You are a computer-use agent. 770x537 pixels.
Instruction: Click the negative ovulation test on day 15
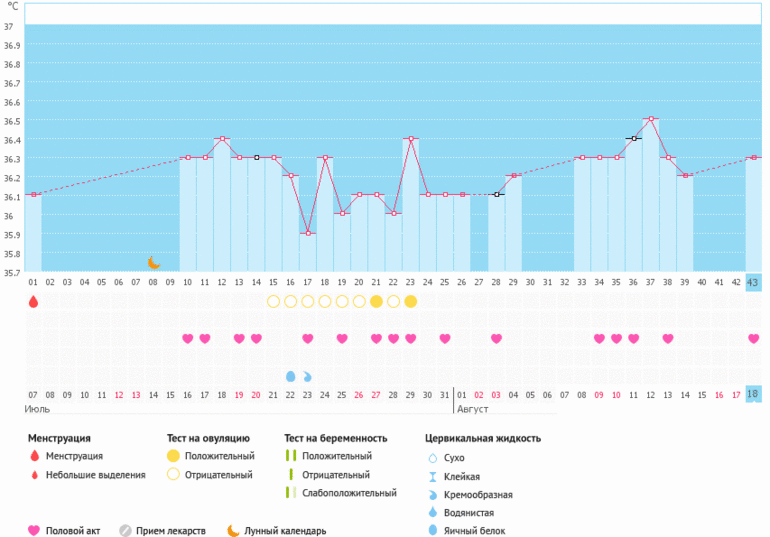pyautogui.click(x=273, y=301)
